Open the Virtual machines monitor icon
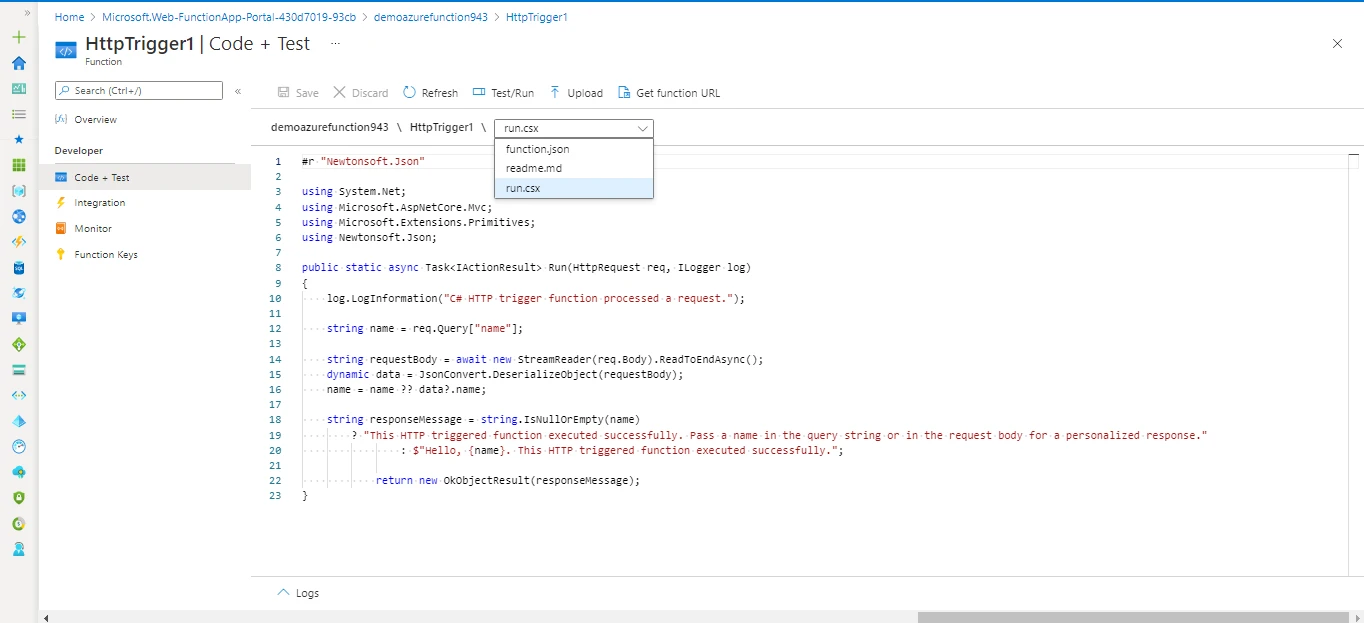This screenshot has width=1364, height=623. tap(18, 318)
